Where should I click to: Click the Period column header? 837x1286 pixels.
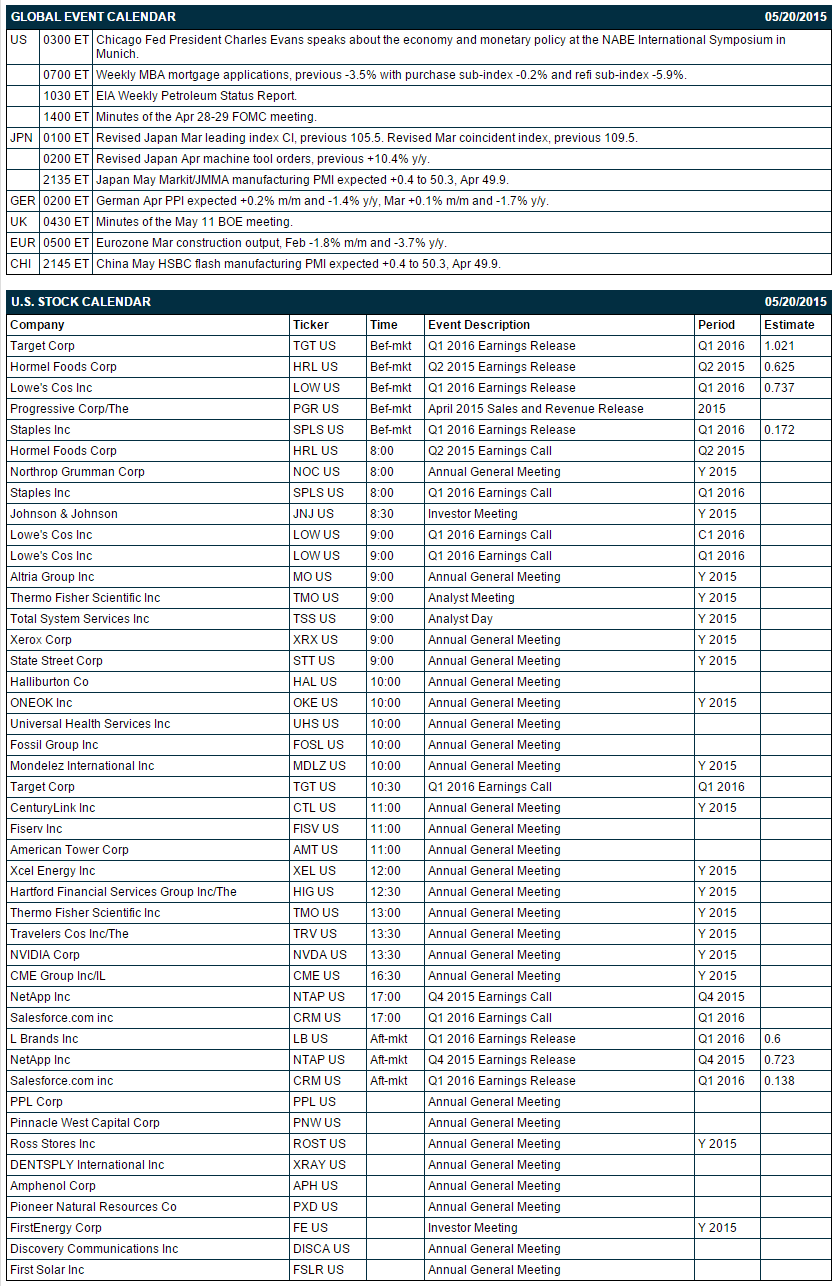point(716,325)
